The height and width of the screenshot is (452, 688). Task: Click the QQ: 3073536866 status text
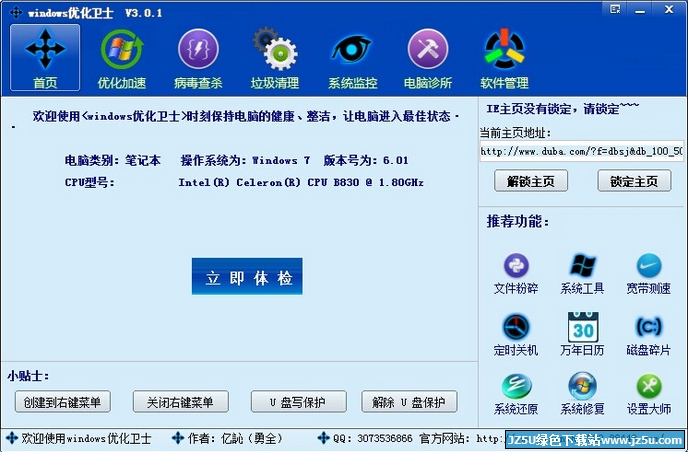[373, 438]
